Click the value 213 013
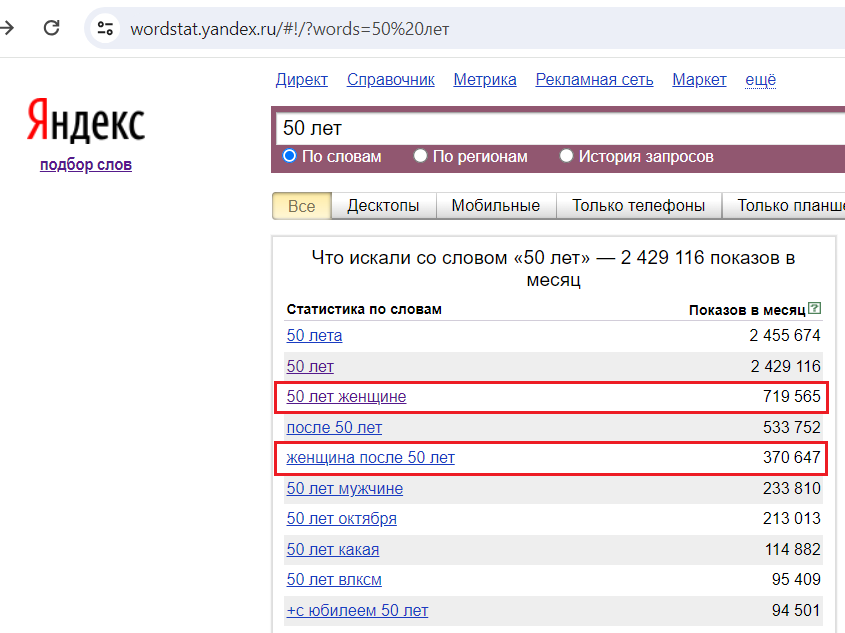This screenshot has width=845, height=633. (792, 519)
